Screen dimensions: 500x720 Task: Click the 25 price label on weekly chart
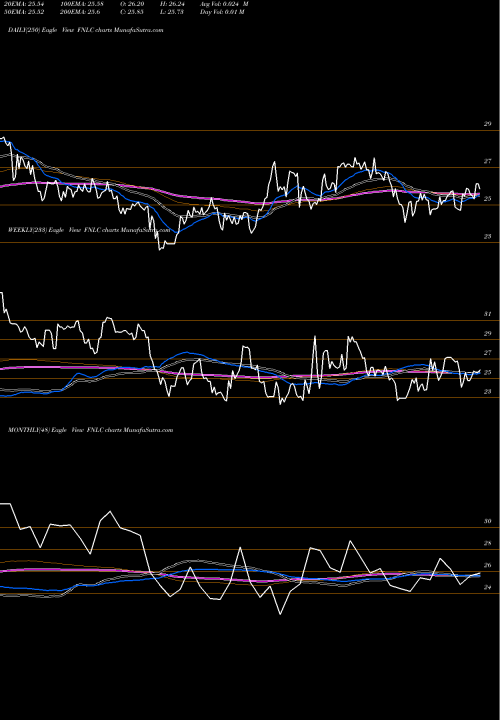(488, 372)
